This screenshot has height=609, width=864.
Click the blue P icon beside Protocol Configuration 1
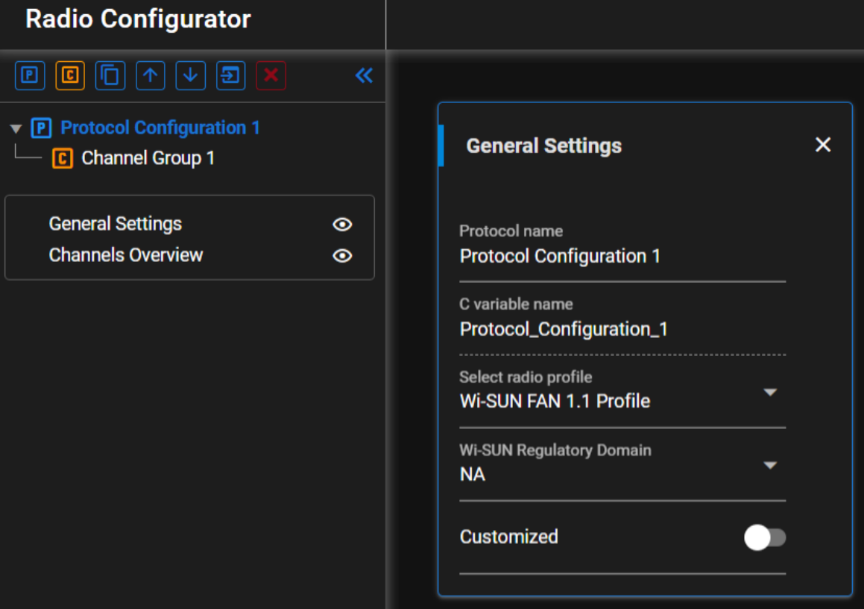click(41, 128)
